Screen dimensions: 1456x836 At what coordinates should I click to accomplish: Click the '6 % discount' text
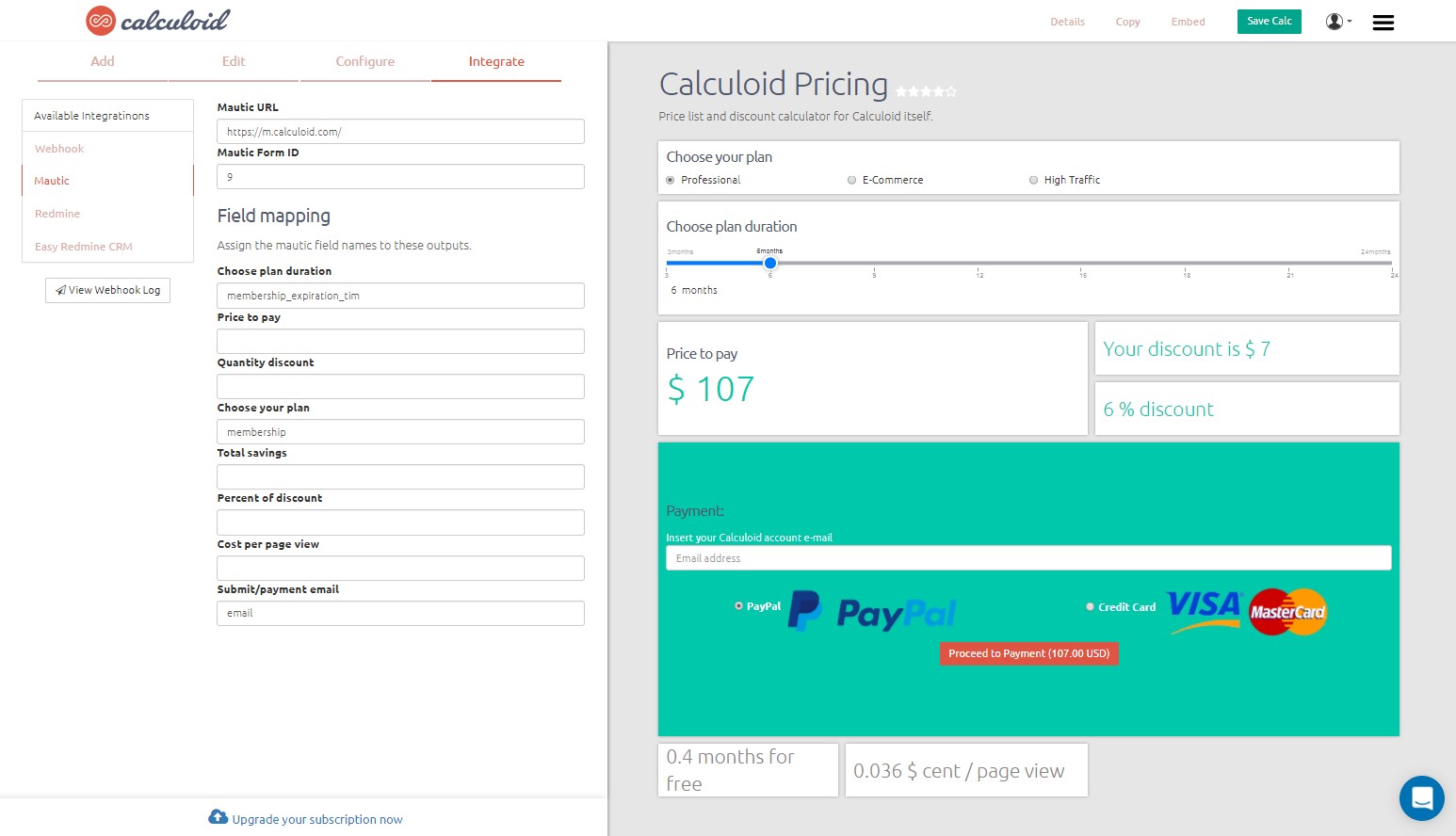click(1158, 410)
